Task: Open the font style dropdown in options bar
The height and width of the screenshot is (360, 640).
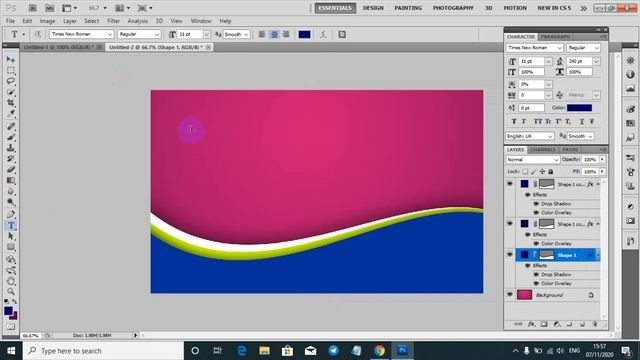Action: pos(157,34)
